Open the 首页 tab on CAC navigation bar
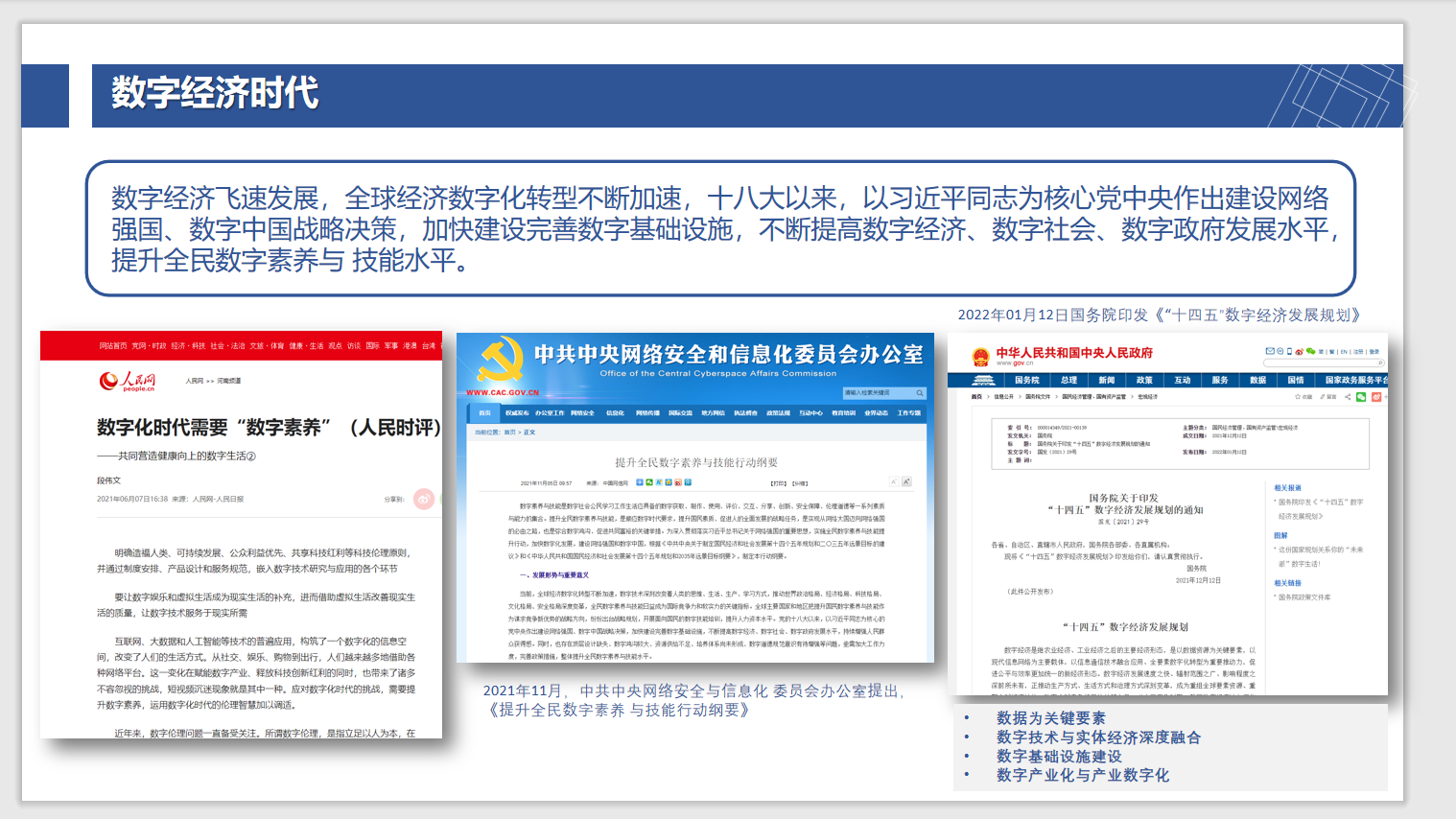1456x819 pixels. pyautogui.click(x=484, y=413)
